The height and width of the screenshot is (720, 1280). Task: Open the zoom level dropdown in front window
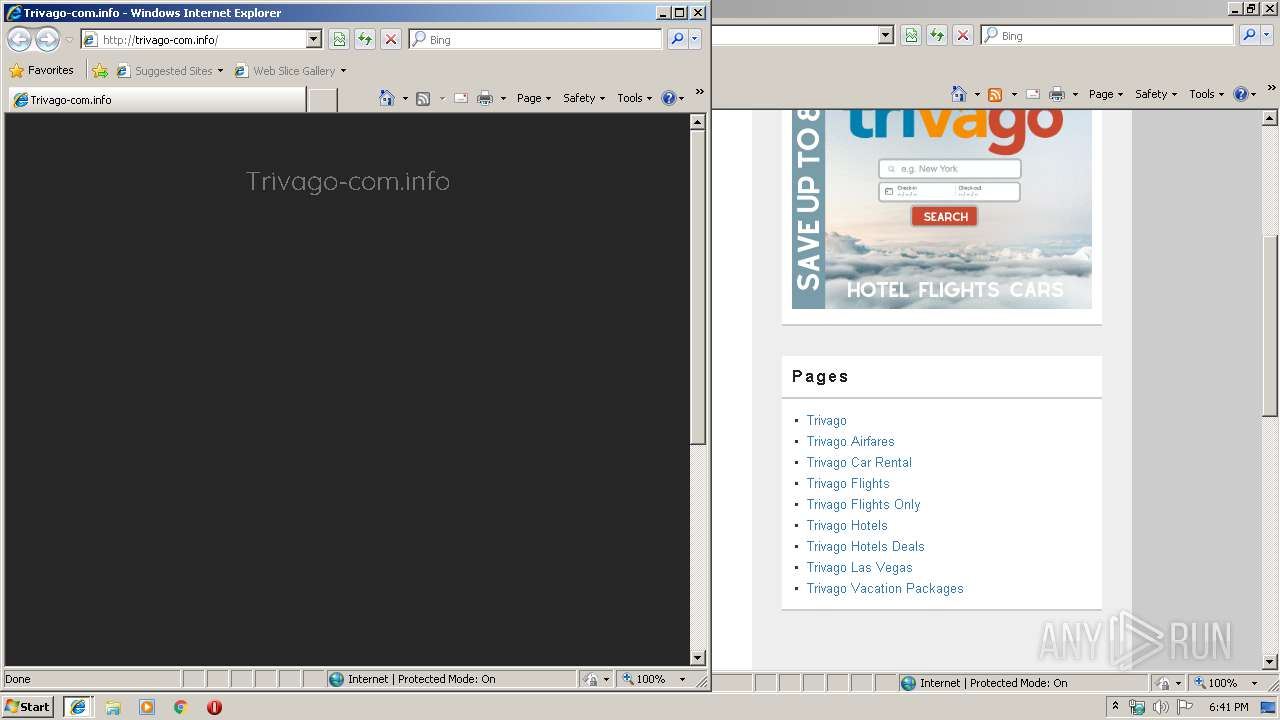(682, 679)
